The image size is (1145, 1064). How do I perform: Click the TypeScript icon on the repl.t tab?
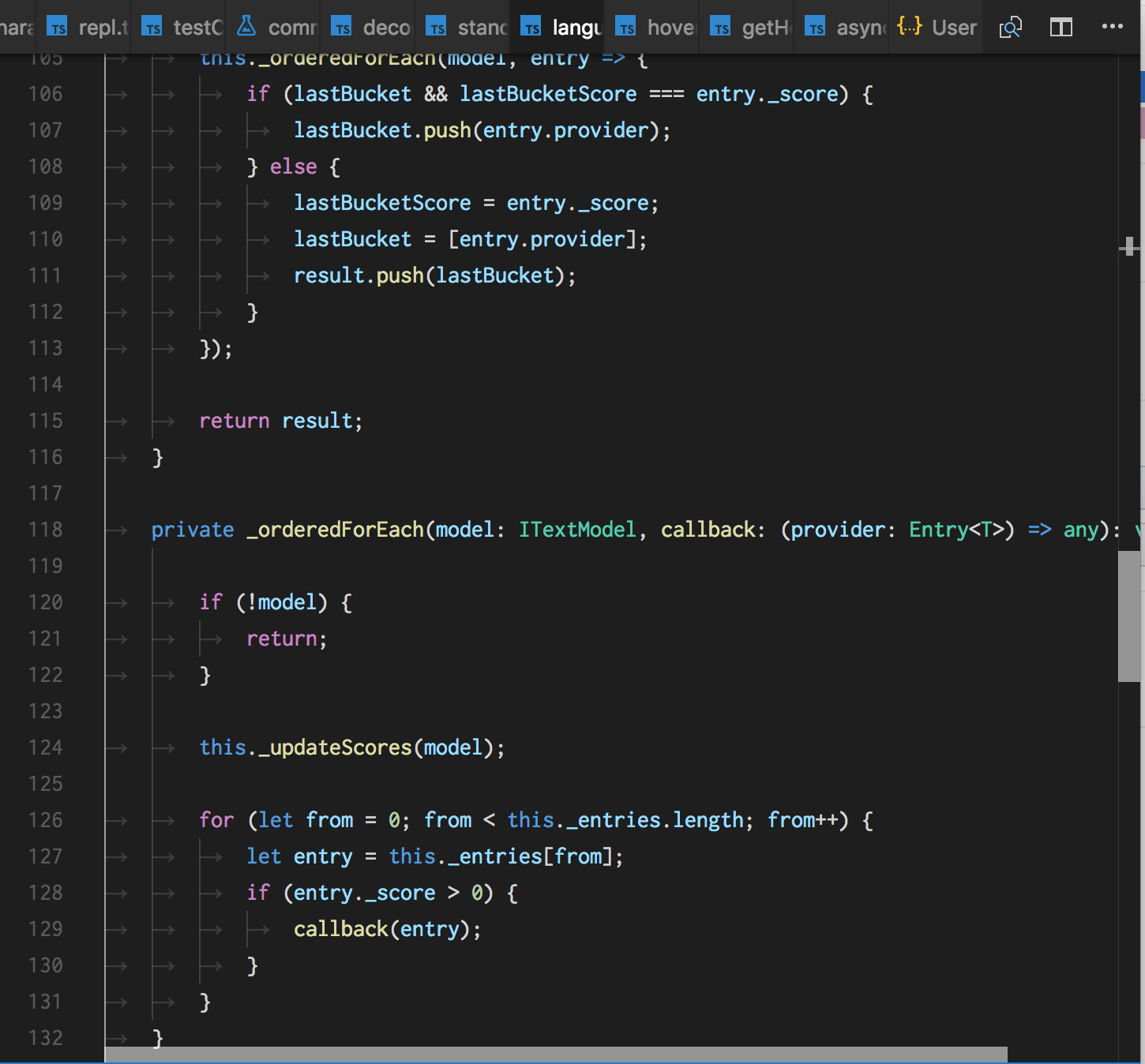58,26
